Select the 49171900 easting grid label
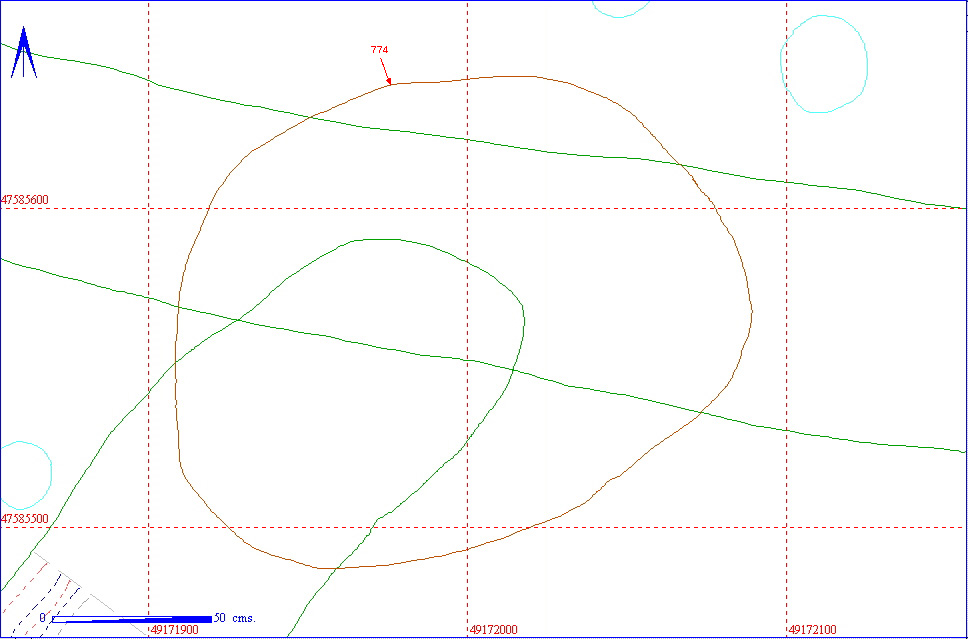This screenshot has width=968, height=639. point(175,630)
